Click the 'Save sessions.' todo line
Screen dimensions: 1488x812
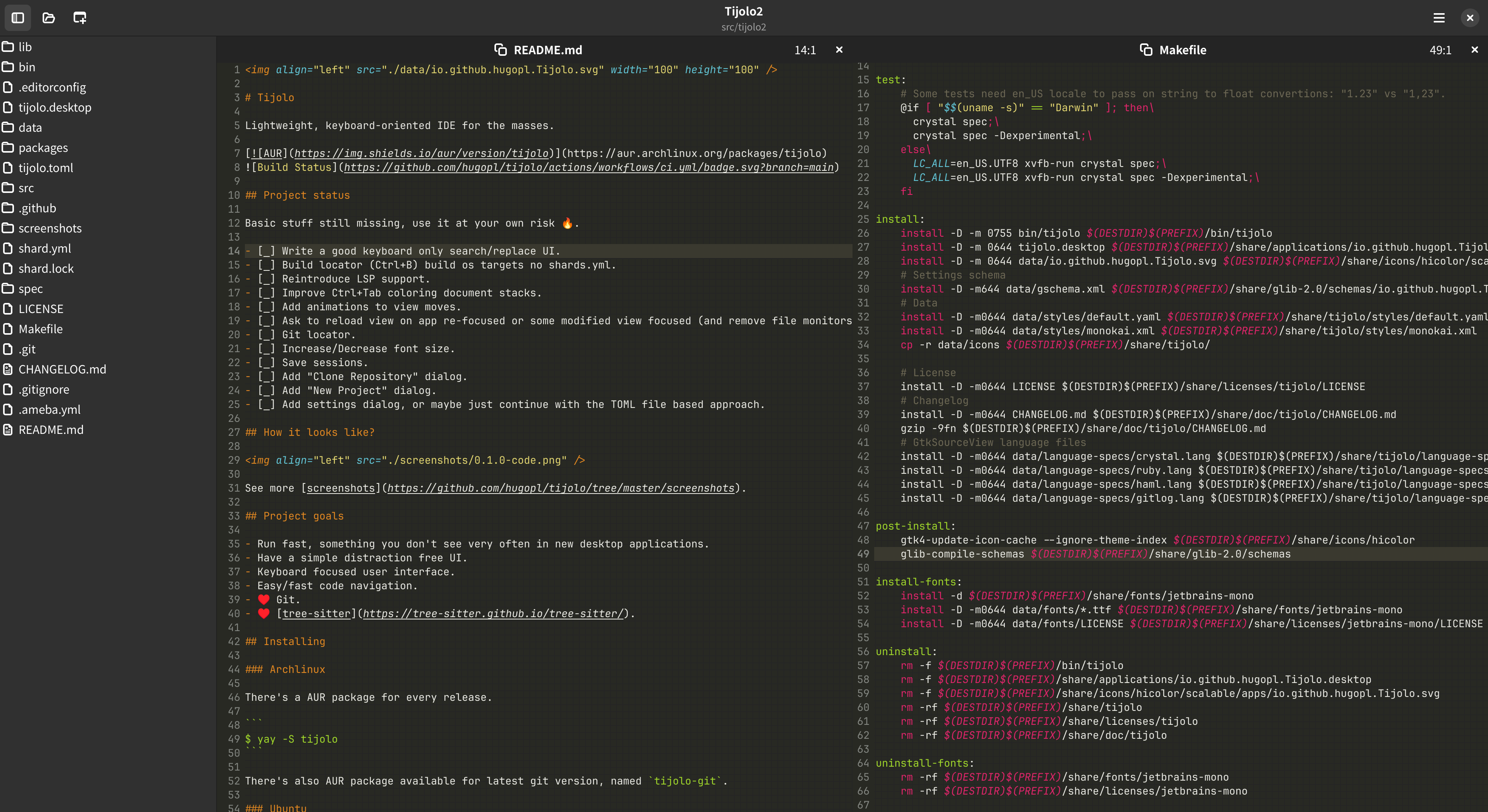[306, 363]
